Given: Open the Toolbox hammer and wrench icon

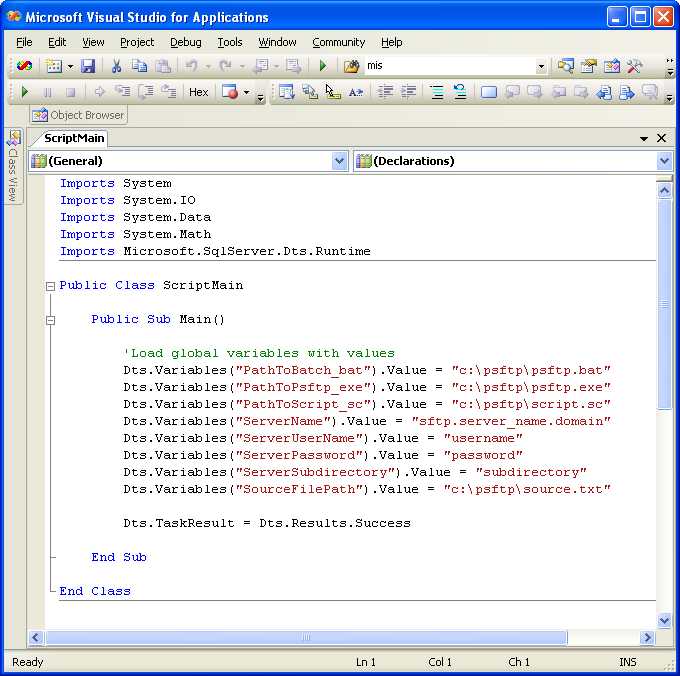Looking at the screenshot, I should [x=634, y=66].
